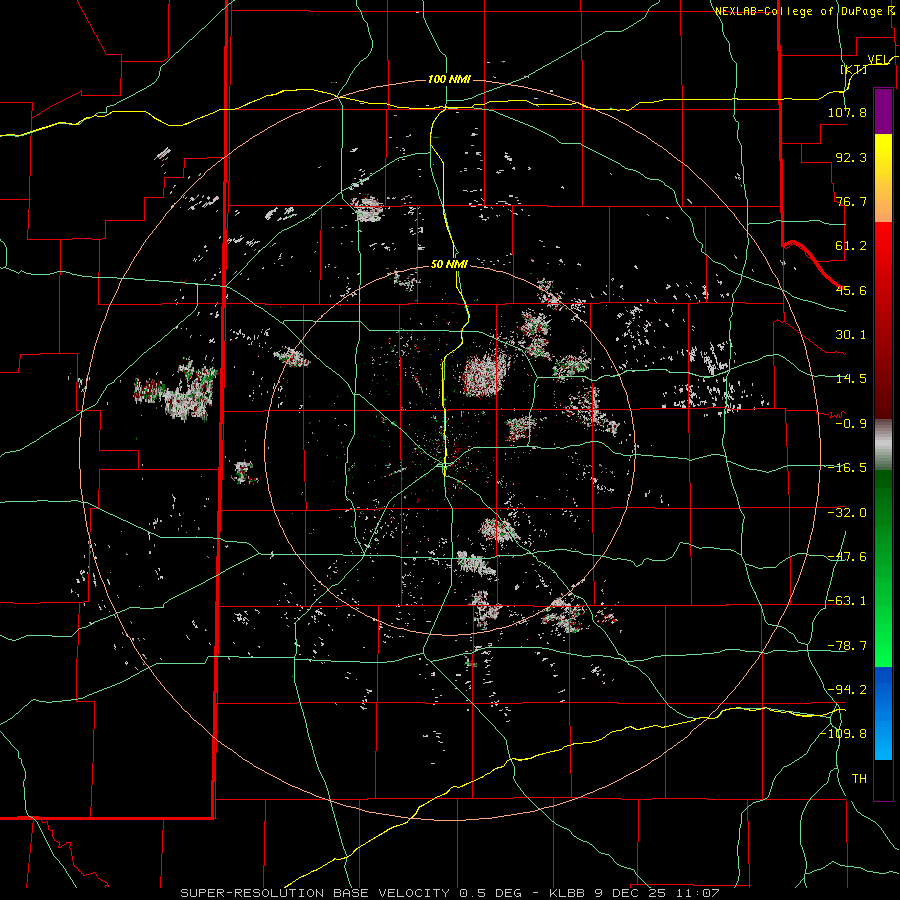Screen dimensions: 900x900
Task: Click the 100 NMI range ring label
Action: click(x=449, y=79)
